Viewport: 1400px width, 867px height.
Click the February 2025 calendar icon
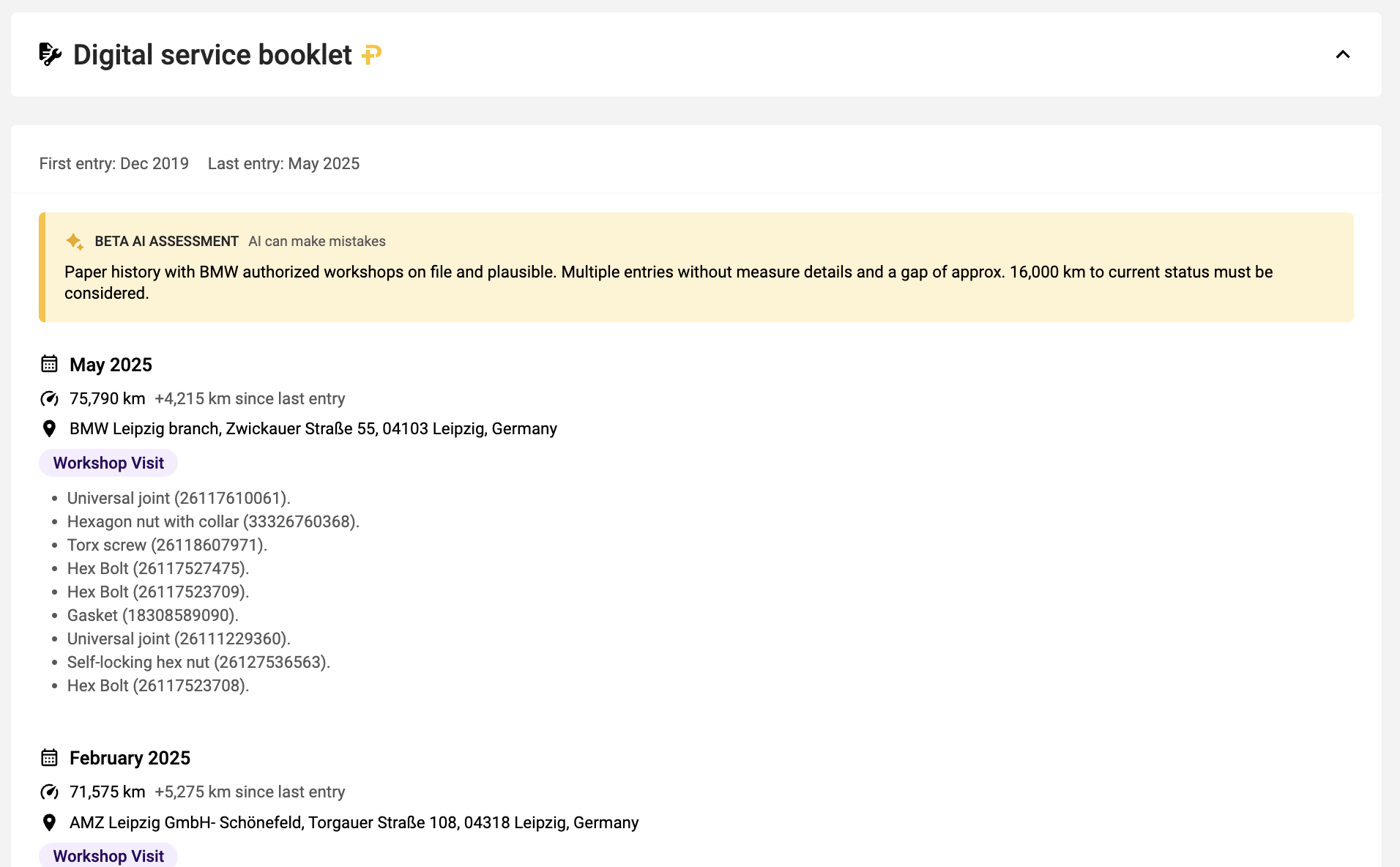click(49, 757)
